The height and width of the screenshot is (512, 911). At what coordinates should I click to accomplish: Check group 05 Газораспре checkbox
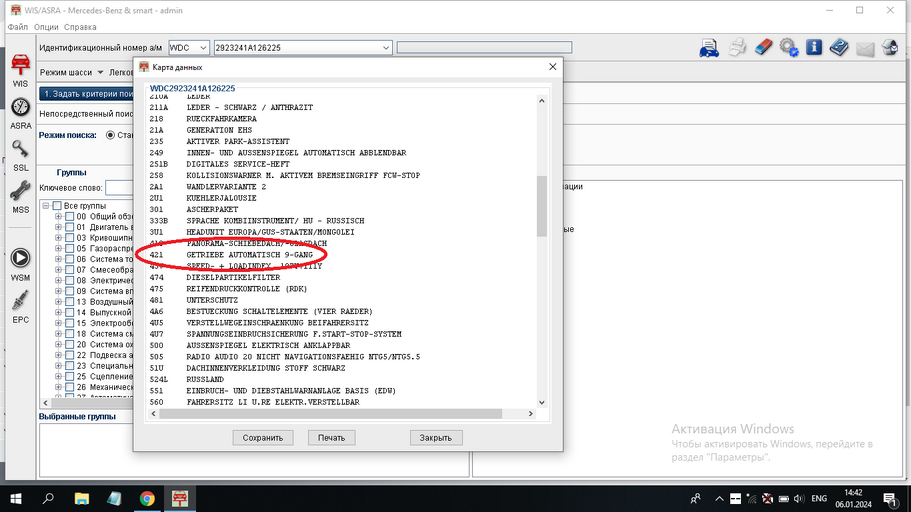70,248
